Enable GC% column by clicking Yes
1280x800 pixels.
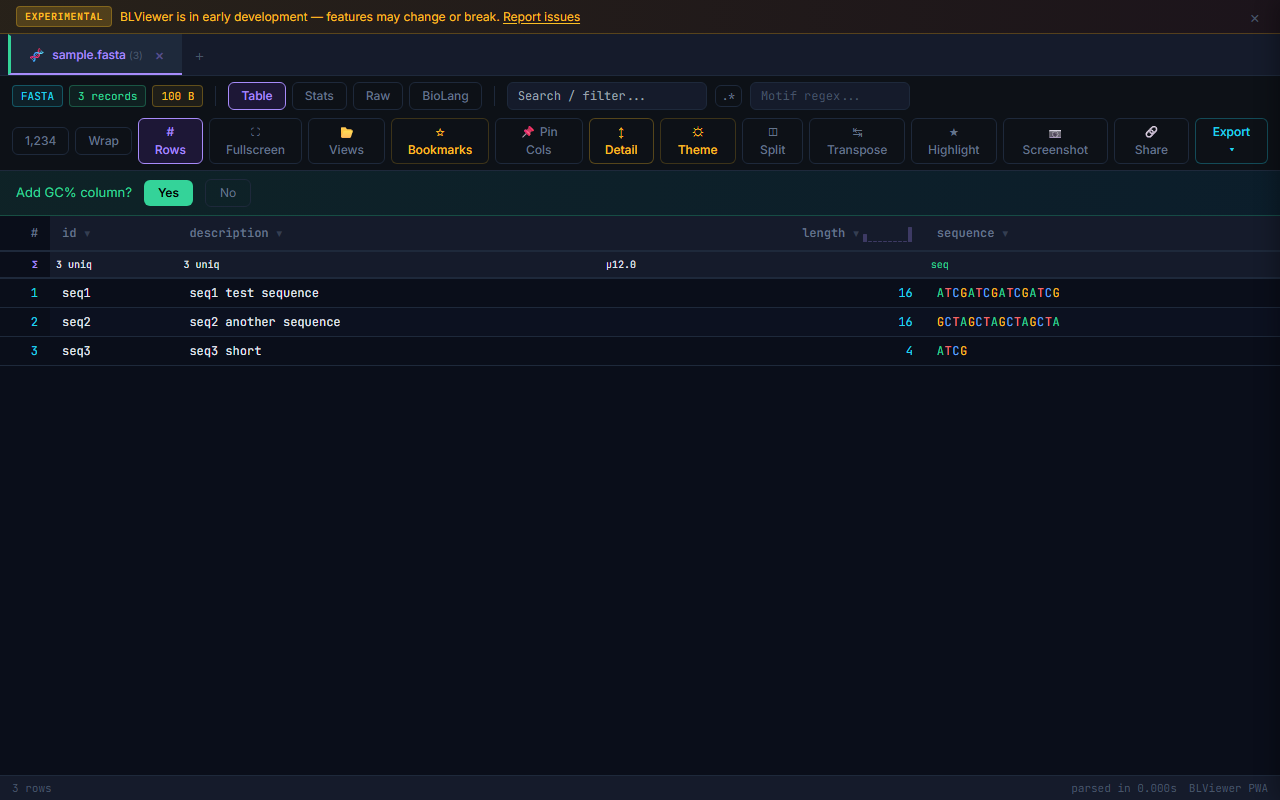(168, 192)
